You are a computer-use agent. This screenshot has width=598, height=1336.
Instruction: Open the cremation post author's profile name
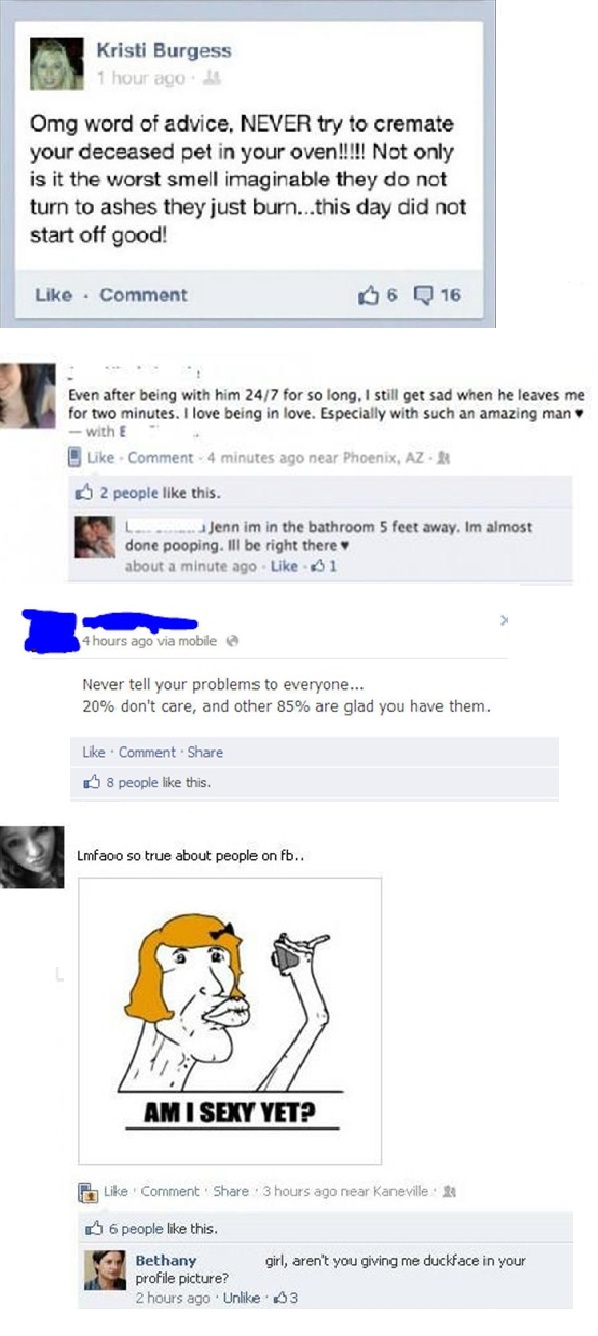163,49
